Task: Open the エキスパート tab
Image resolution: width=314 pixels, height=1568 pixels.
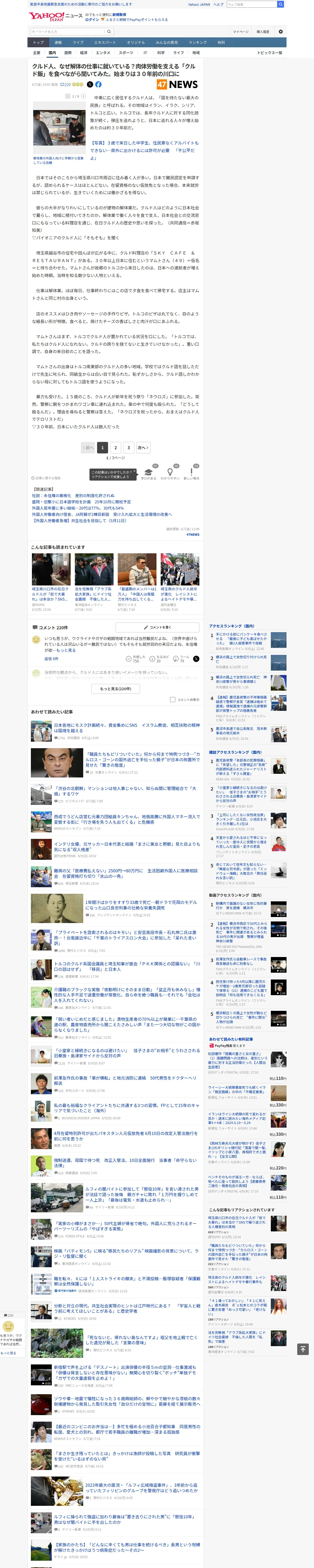Action: (105, 43)
